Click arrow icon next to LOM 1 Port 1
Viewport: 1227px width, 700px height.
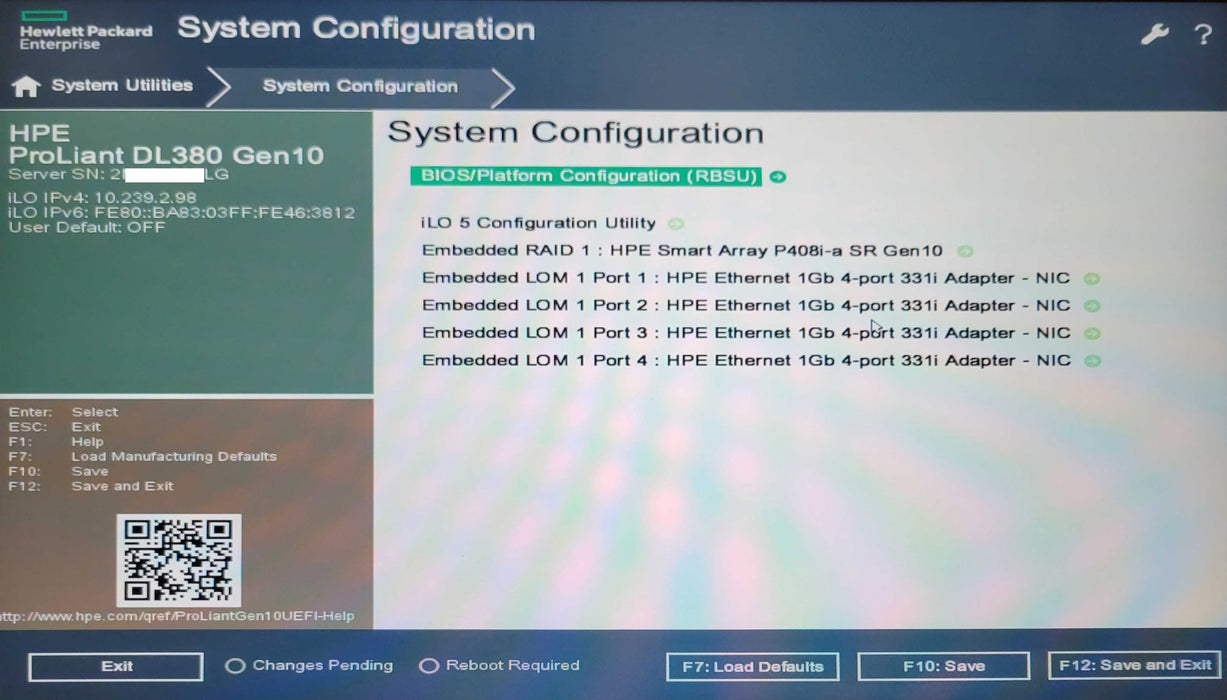pyautogui.click(x=1092, y=279)
